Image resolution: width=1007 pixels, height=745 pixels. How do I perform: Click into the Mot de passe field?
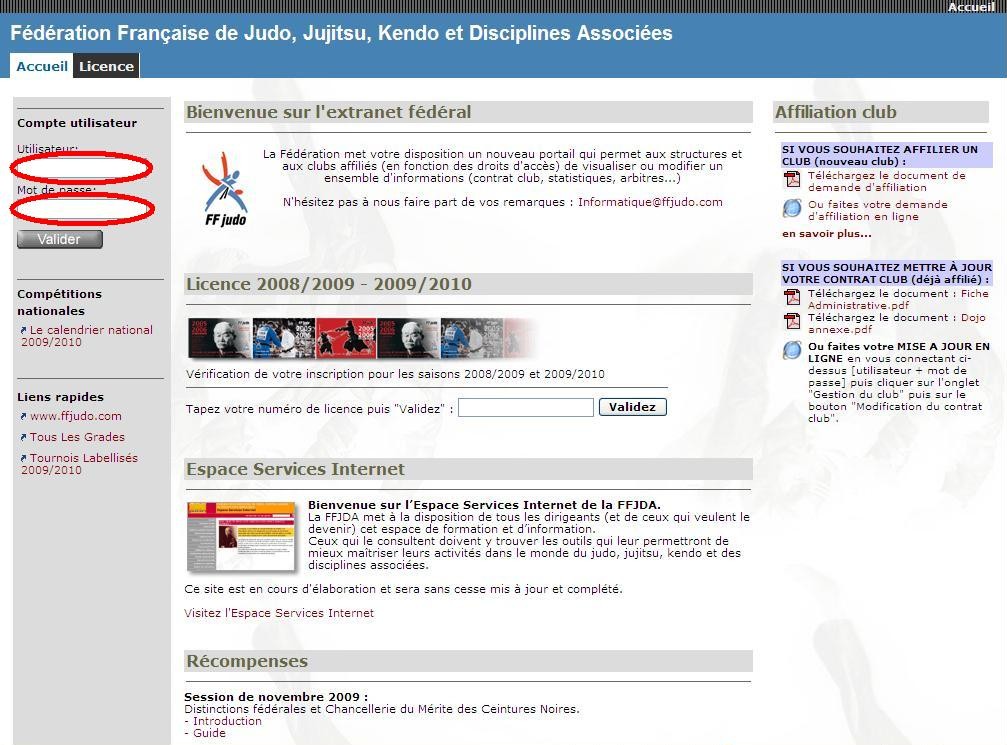pyautogui.click(x=85, y=208)
